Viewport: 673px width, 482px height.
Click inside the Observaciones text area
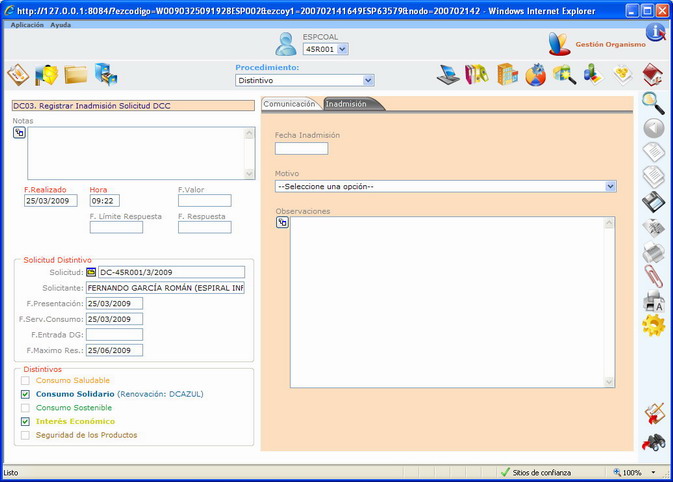click(x=448, y=302)
